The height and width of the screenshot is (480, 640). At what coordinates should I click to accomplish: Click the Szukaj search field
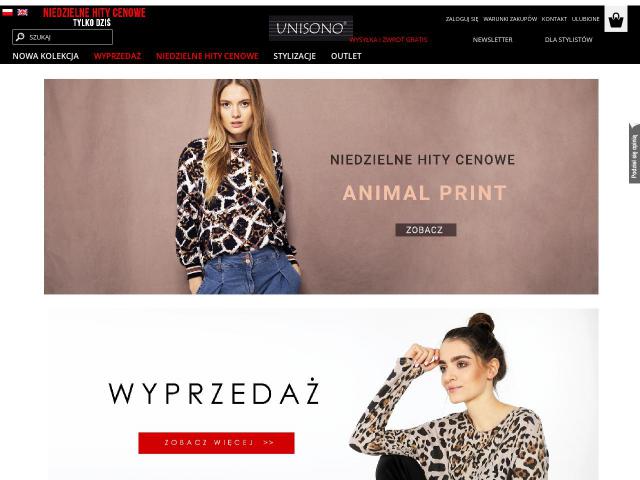pyautogui.click(x=62, y=37)
